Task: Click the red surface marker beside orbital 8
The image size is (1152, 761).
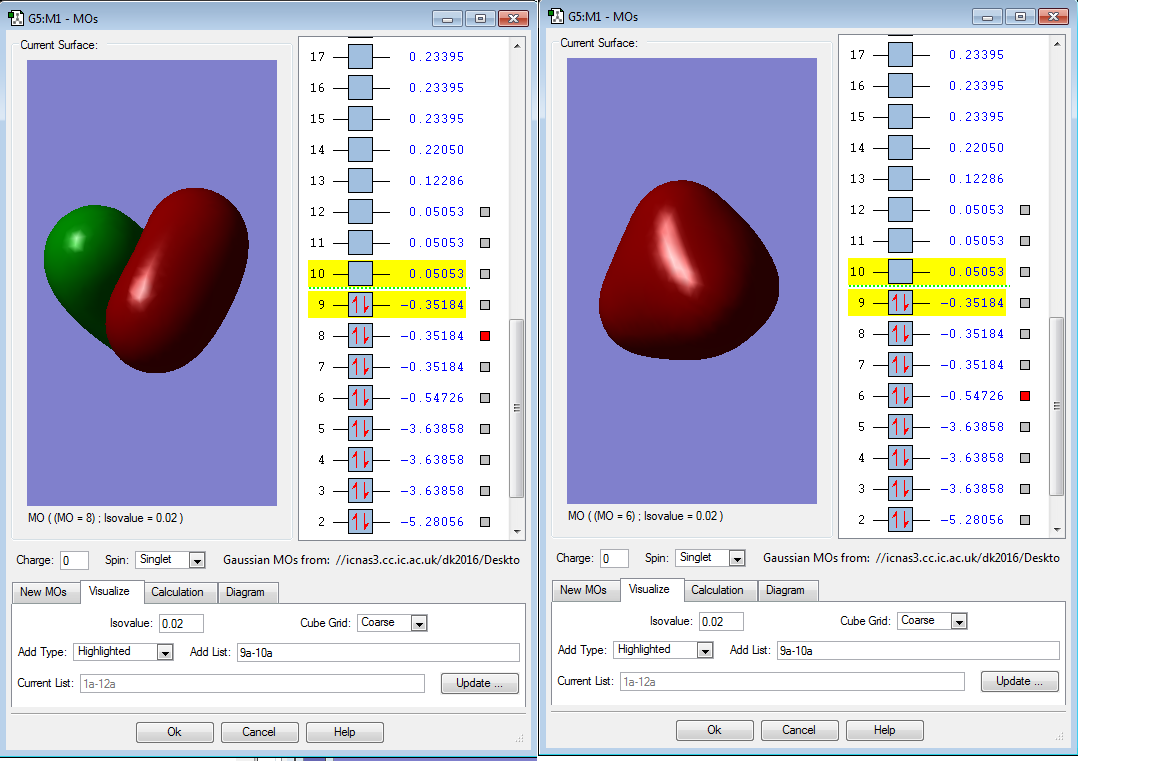Action: (485, 336)
